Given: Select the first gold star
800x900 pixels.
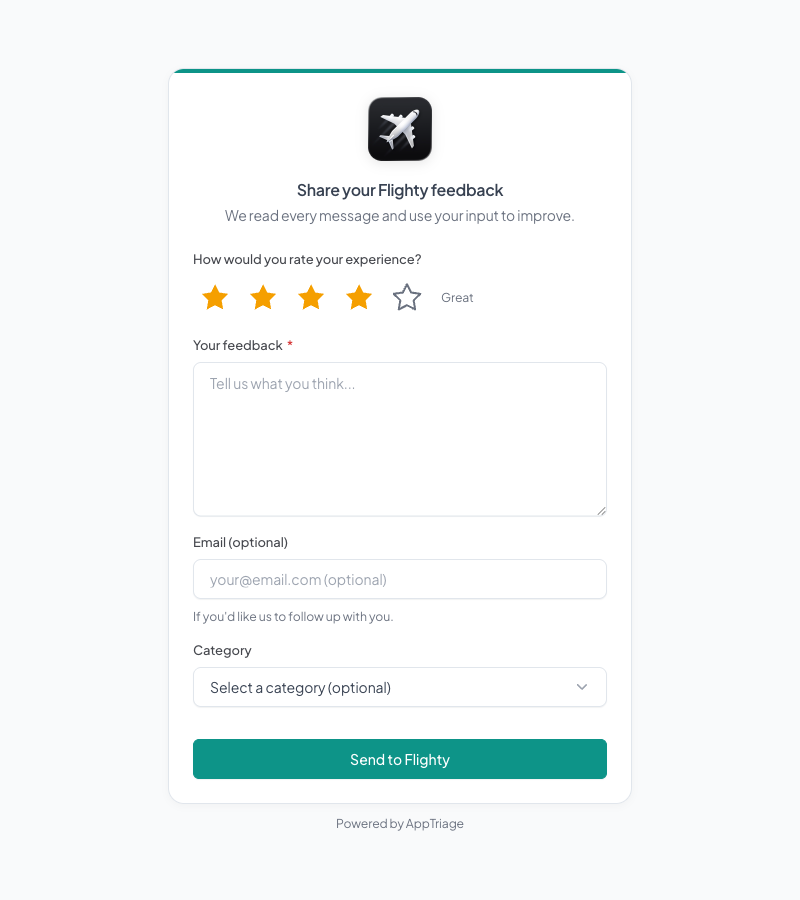Looking at the screenshot, I should [214, 297].
